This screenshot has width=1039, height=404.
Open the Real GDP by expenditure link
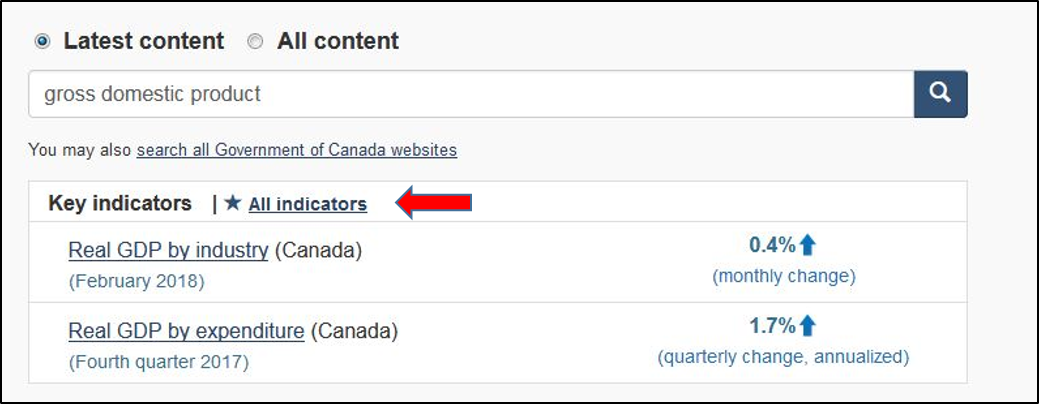186,330
